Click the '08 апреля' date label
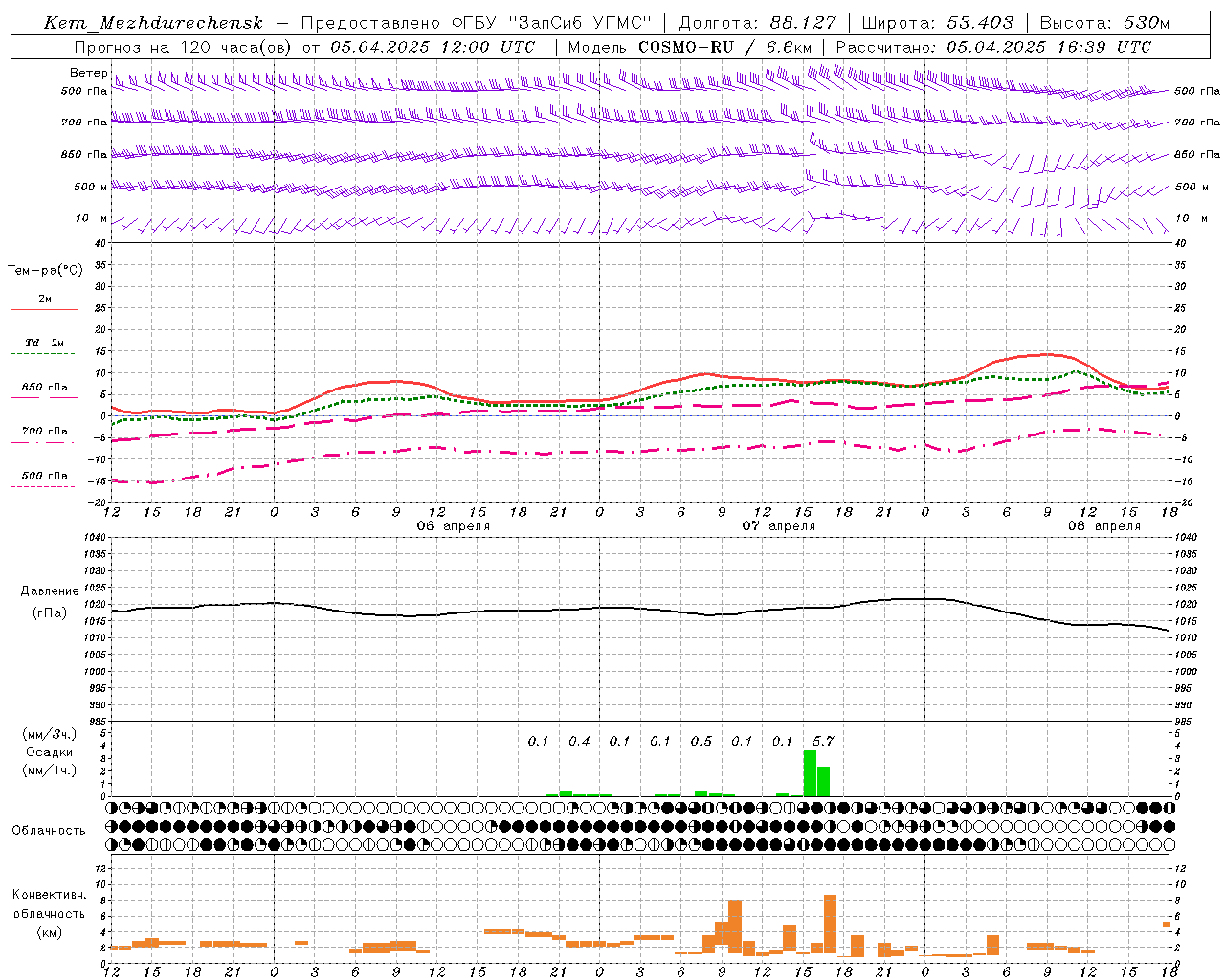 click(x=1104, y=526)
